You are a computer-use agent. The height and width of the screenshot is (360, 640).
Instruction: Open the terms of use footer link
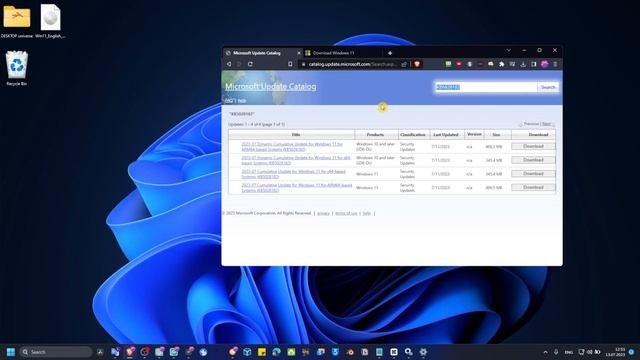point(346,213)
